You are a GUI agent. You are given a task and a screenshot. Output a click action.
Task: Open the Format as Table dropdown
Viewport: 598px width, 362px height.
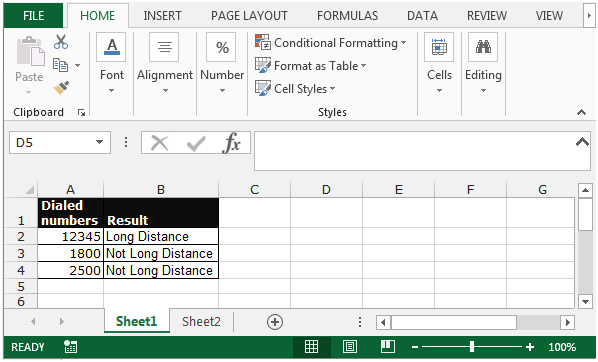(363, 66)
